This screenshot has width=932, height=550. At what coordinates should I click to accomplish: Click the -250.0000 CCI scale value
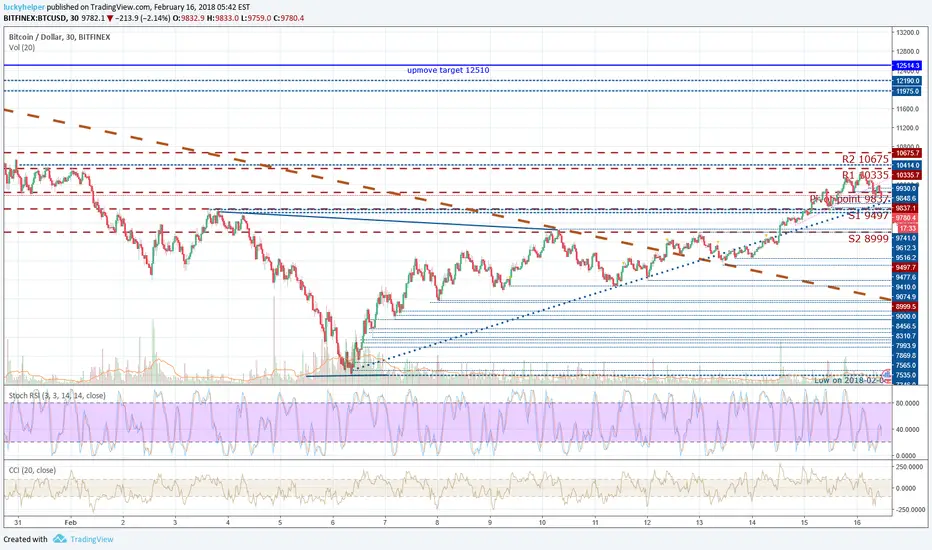pos(910,510)
